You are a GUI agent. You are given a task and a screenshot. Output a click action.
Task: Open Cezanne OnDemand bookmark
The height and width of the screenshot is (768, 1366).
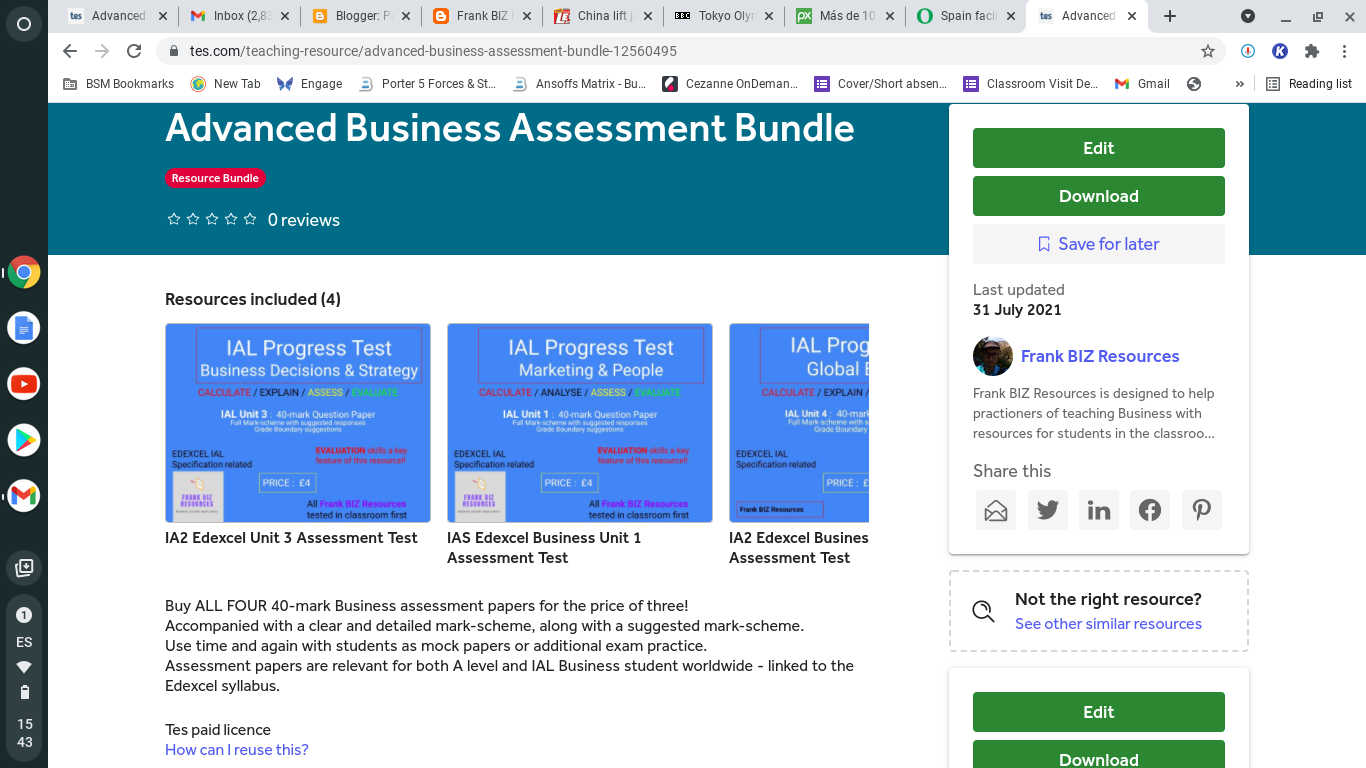tap(731, 84)
